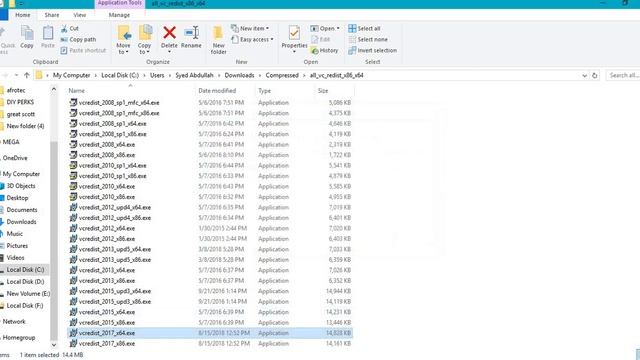The width and height of the screenshot is (640, 360).
Task: Click the Application Tools tab header
Action: coord(120,3)
